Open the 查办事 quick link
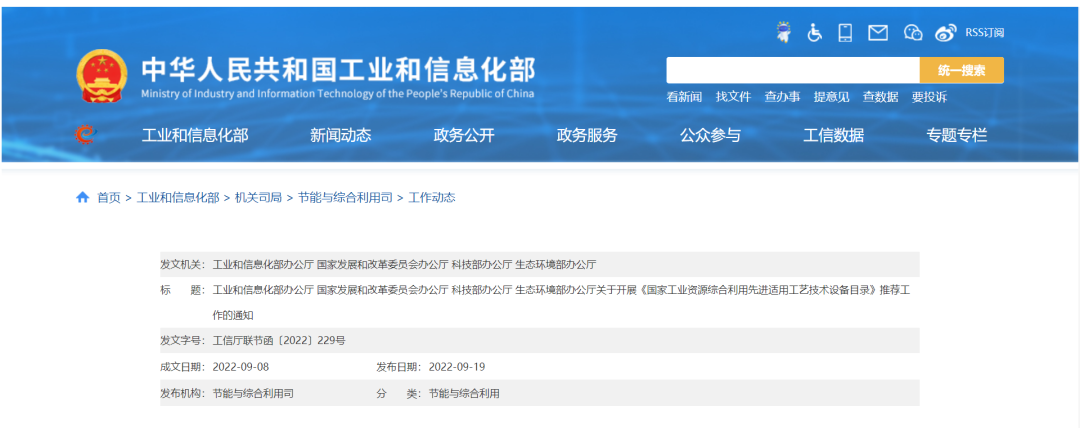The width and height of the screenshot is (1080, 428). (782, 97)
